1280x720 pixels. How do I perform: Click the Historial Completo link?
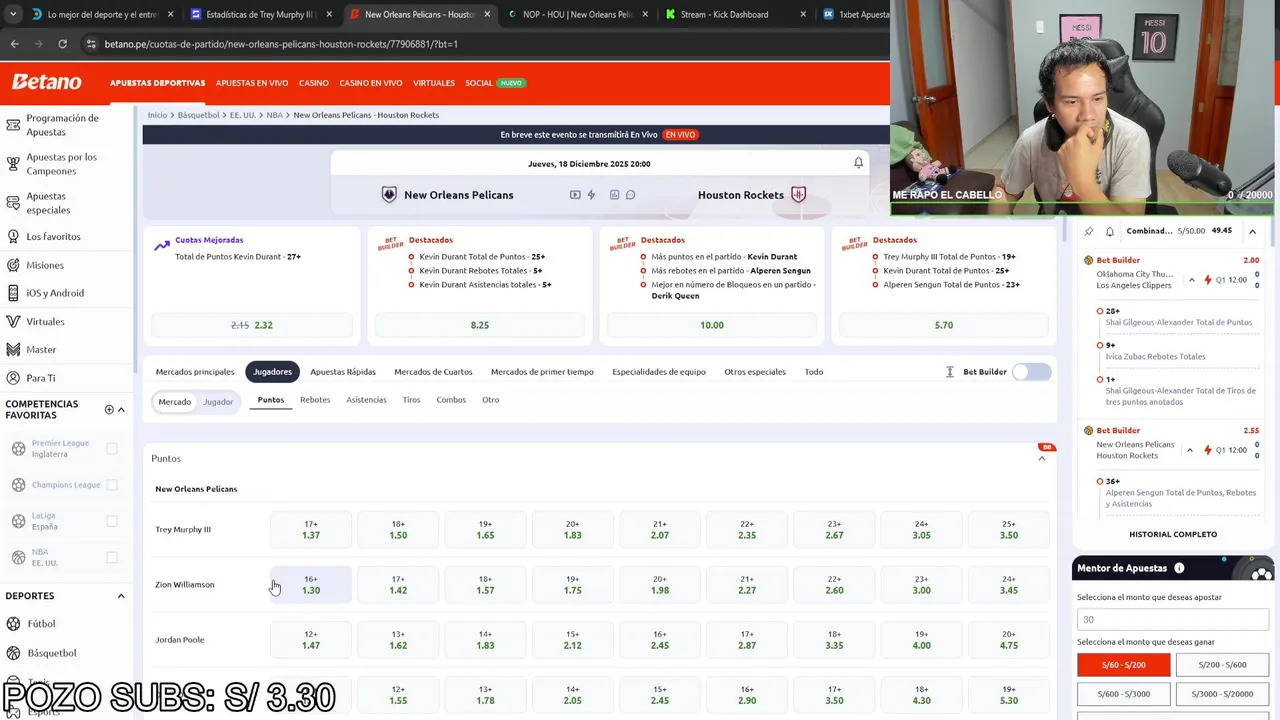[1173, 534]
